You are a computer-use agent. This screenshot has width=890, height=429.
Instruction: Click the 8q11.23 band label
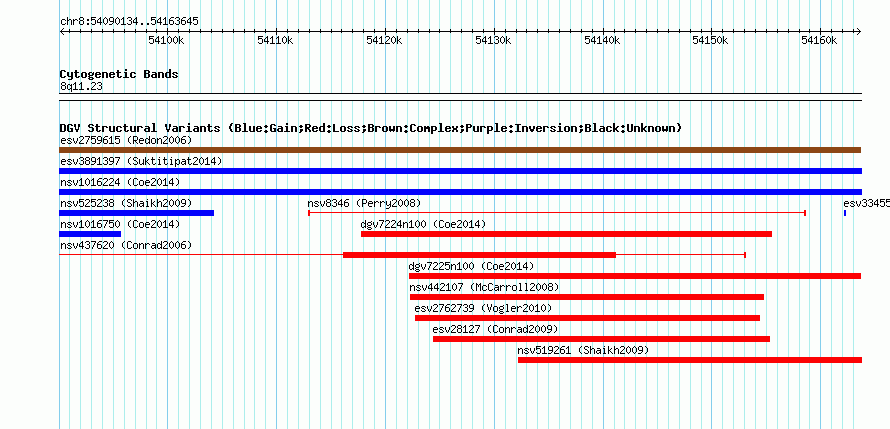(x=81, y=86)
